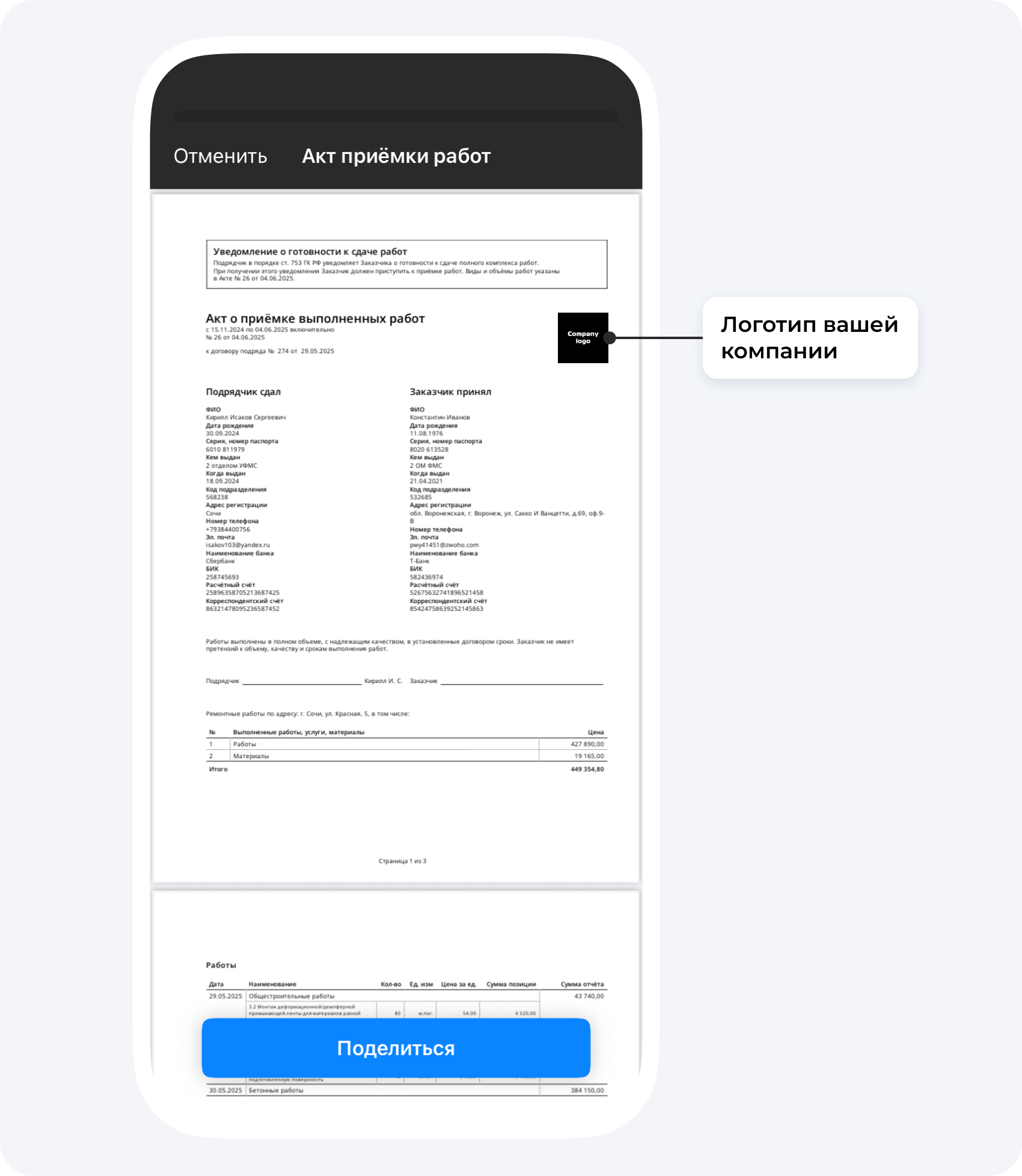Click the email pwy41451@zwoho.com
The image size is (1022, 1176).
[444, 545]
